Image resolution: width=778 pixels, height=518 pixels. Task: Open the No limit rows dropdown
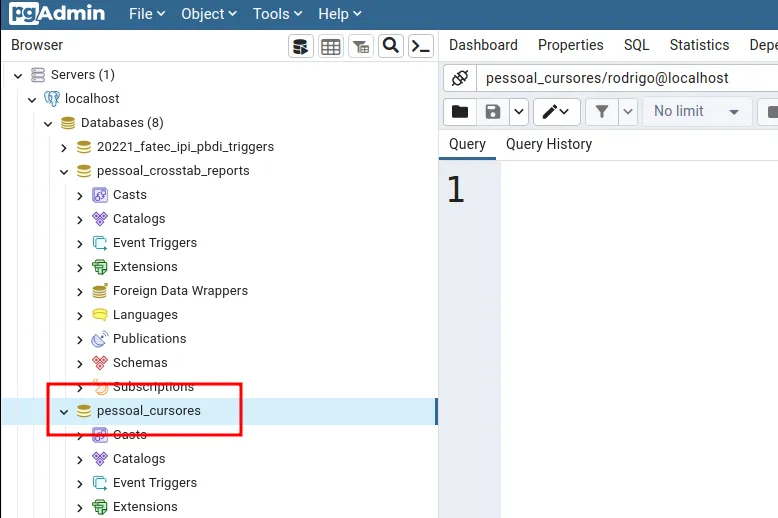pyautogui.click(x=697, y=112)
